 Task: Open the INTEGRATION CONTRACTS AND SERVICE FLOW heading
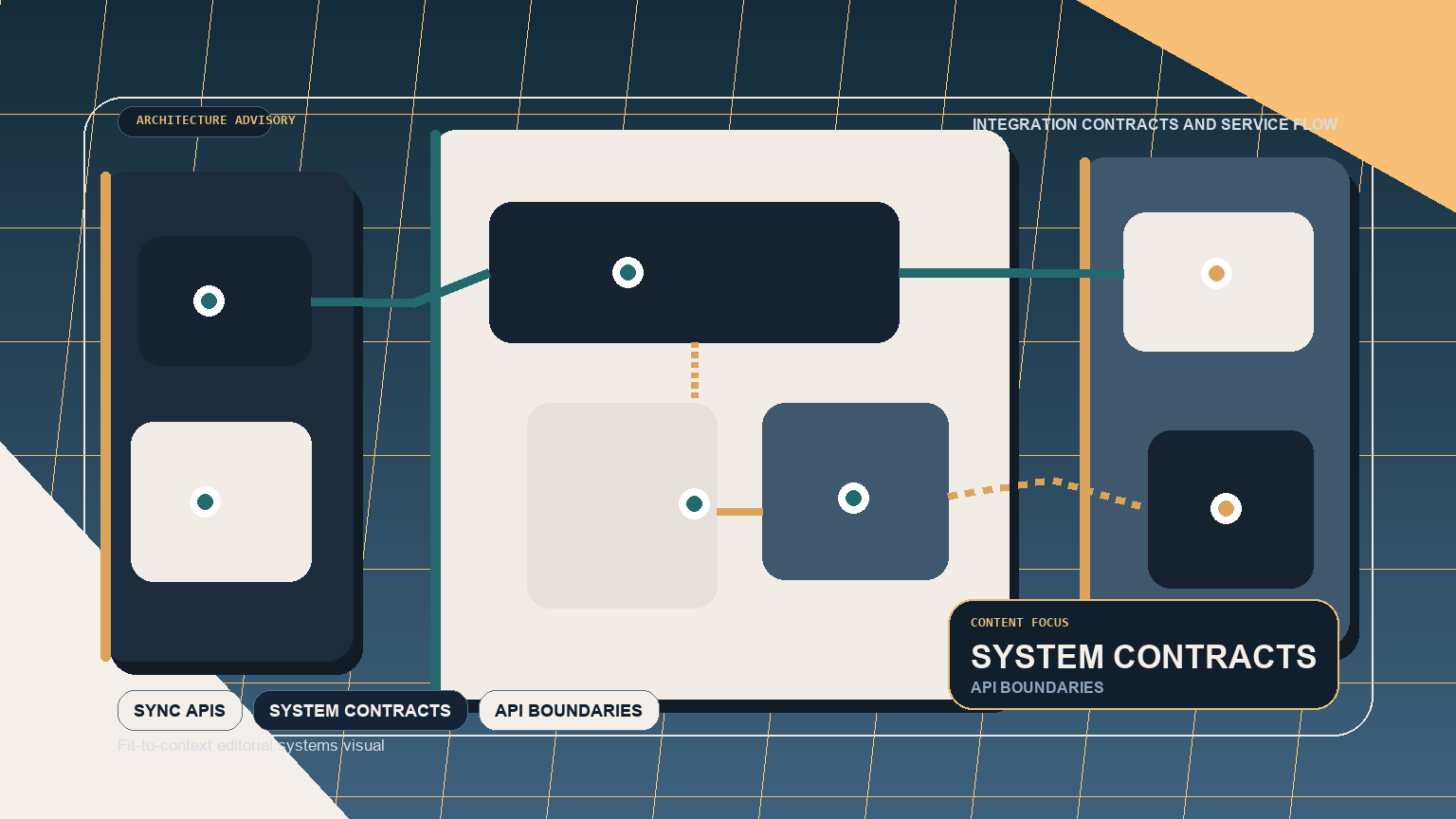[1156, 124]
